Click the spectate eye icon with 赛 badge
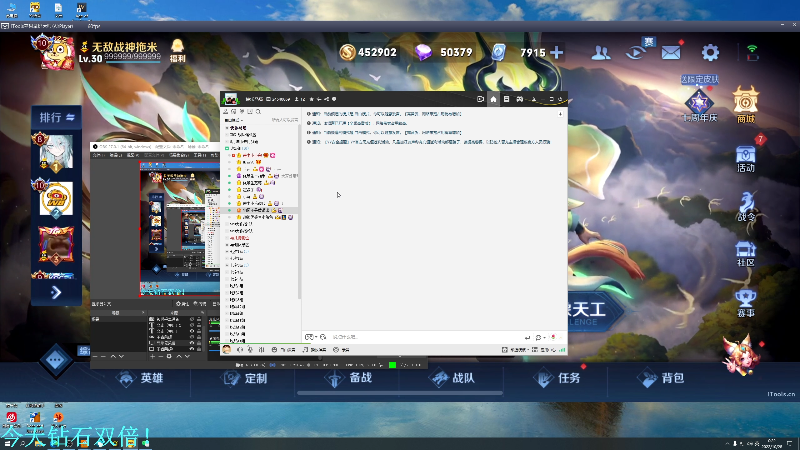 point(636,52)
